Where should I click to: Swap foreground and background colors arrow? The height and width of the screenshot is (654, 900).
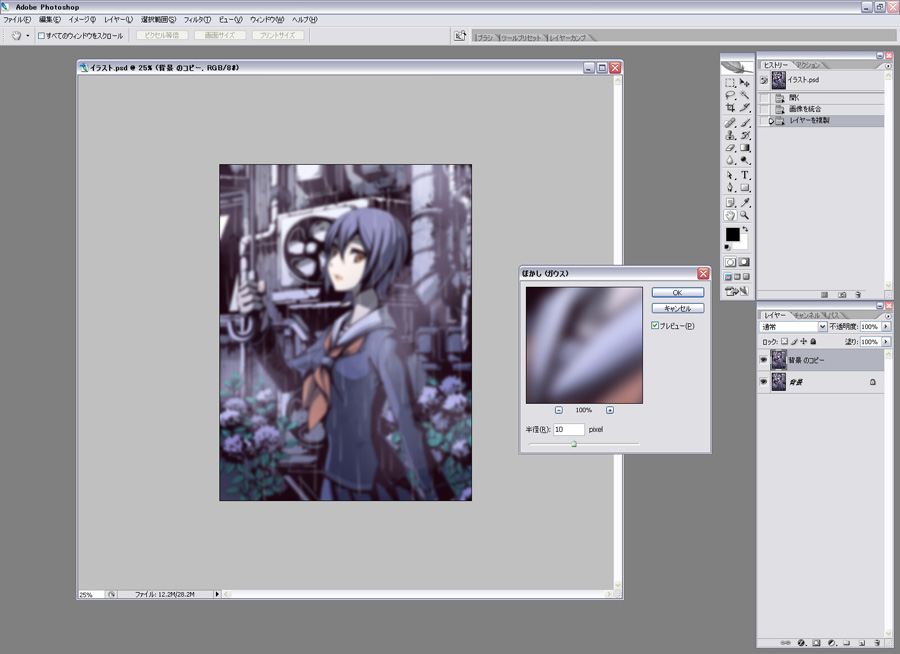[x=745, y=229]
